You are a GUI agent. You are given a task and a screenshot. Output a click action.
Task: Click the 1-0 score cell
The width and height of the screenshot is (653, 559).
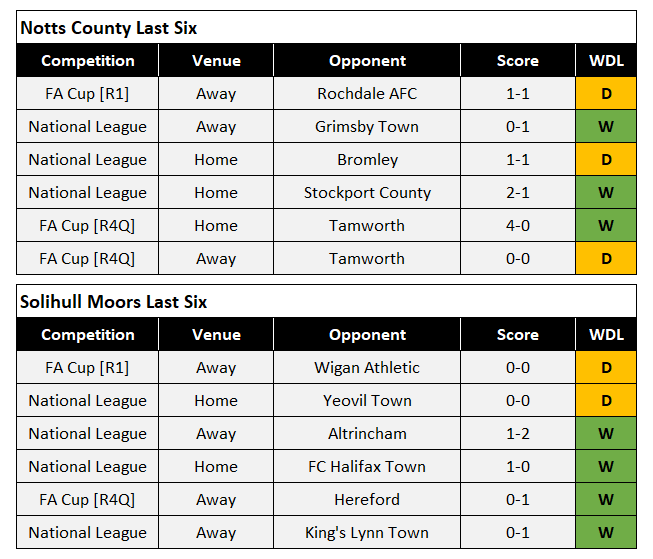point(518,467)
